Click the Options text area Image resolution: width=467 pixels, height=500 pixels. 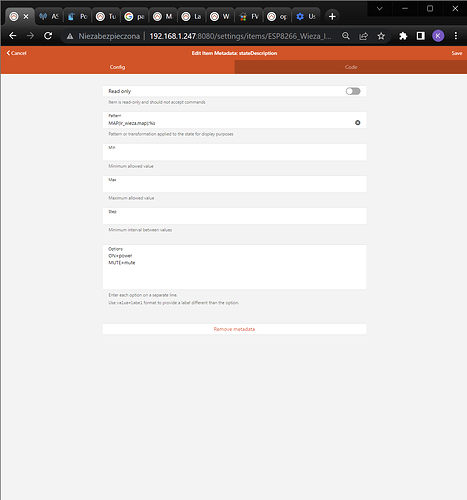(234, 267)
